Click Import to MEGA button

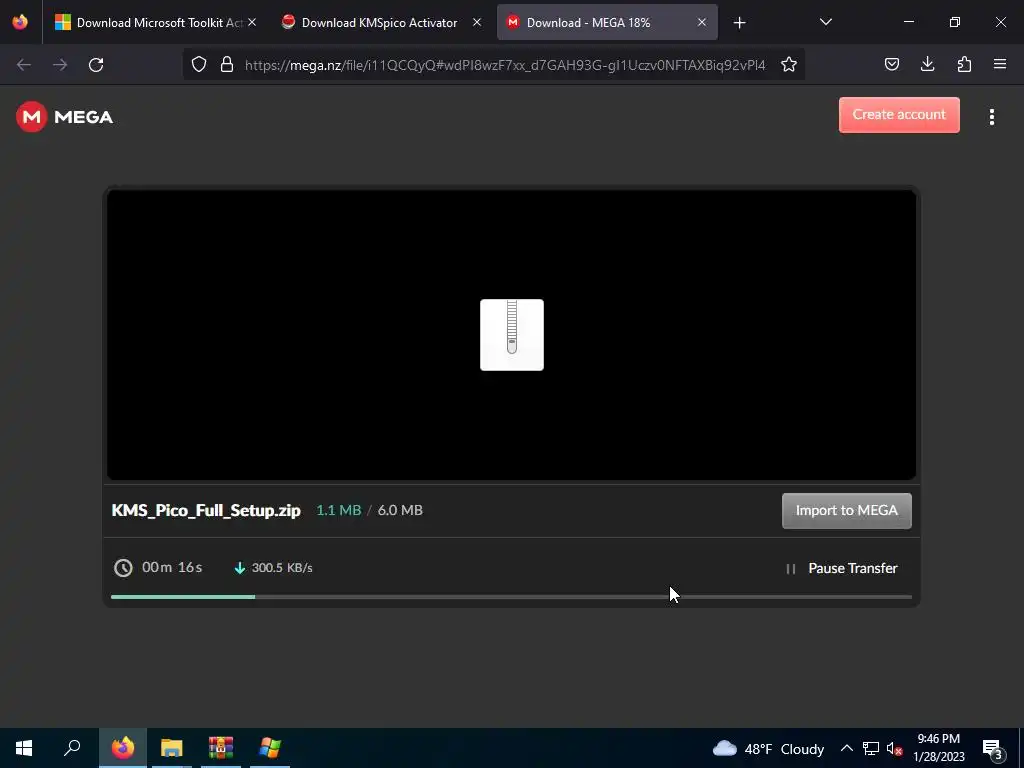(x=846, y=511)
